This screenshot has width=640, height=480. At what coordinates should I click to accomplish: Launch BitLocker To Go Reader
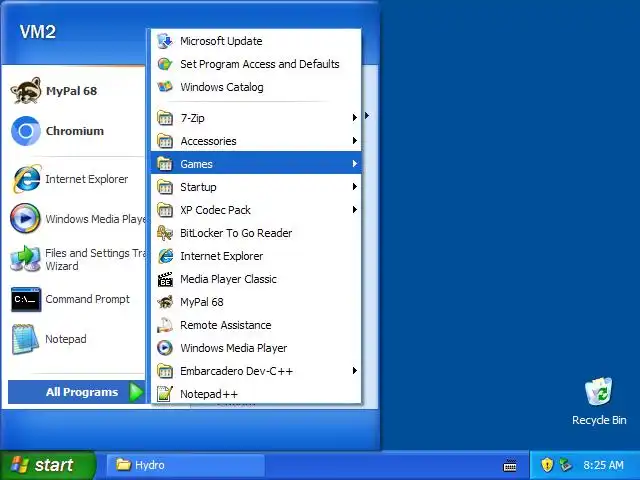tap(256, 233)
